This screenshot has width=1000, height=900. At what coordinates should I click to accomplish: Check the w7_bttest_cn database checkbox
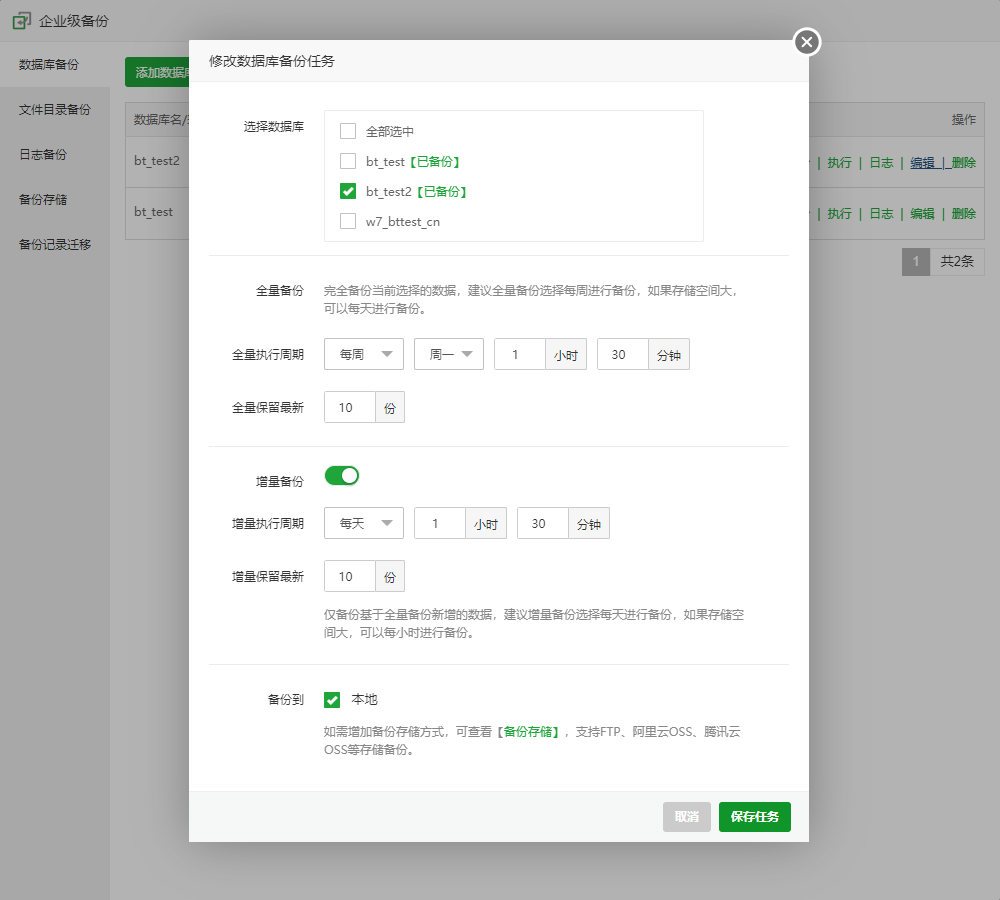point(348,221)
